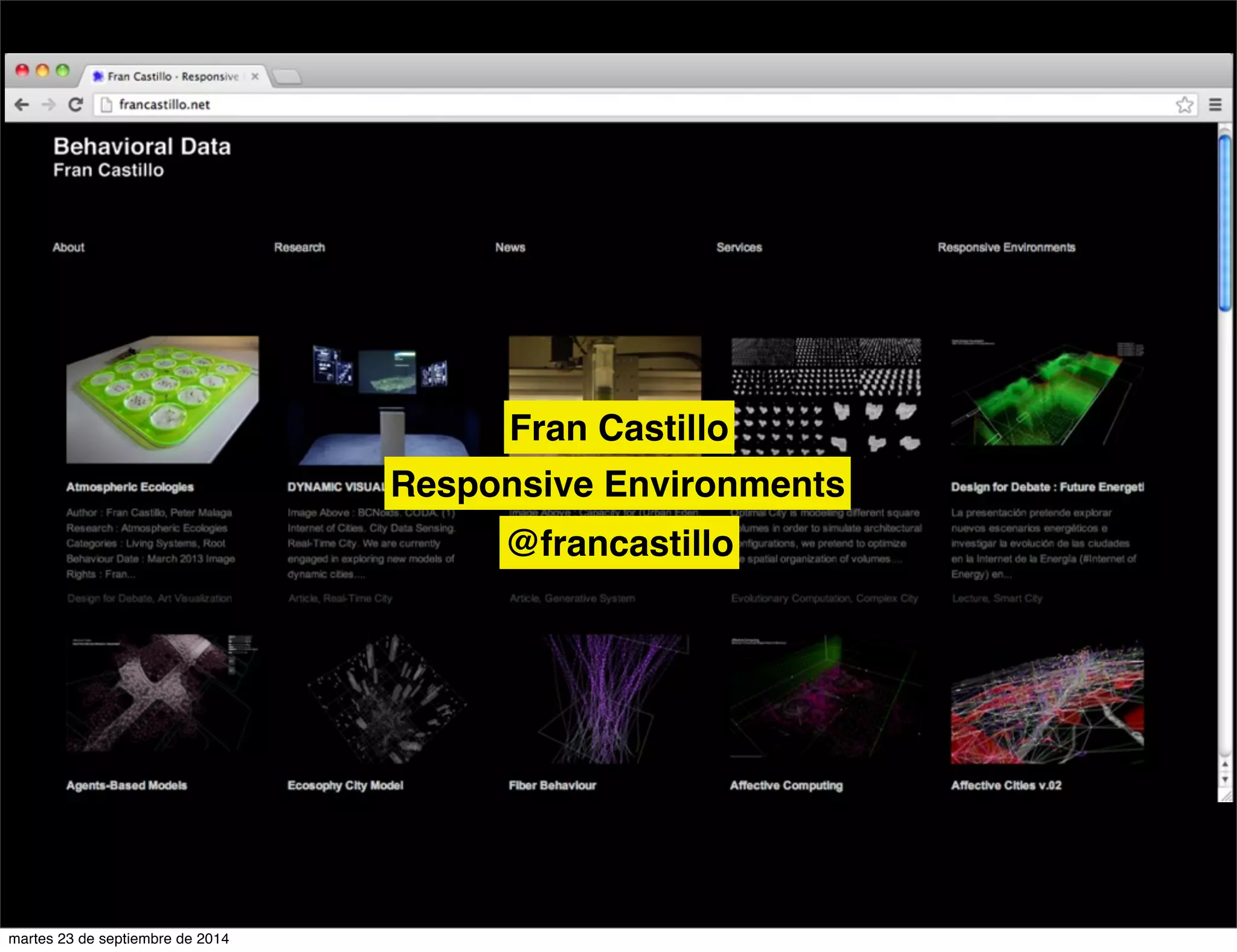Open the Dynamic Visual thumbnail image
Image resolution: width=1237 pixels, height=952 pixels.
click(384, 400)
